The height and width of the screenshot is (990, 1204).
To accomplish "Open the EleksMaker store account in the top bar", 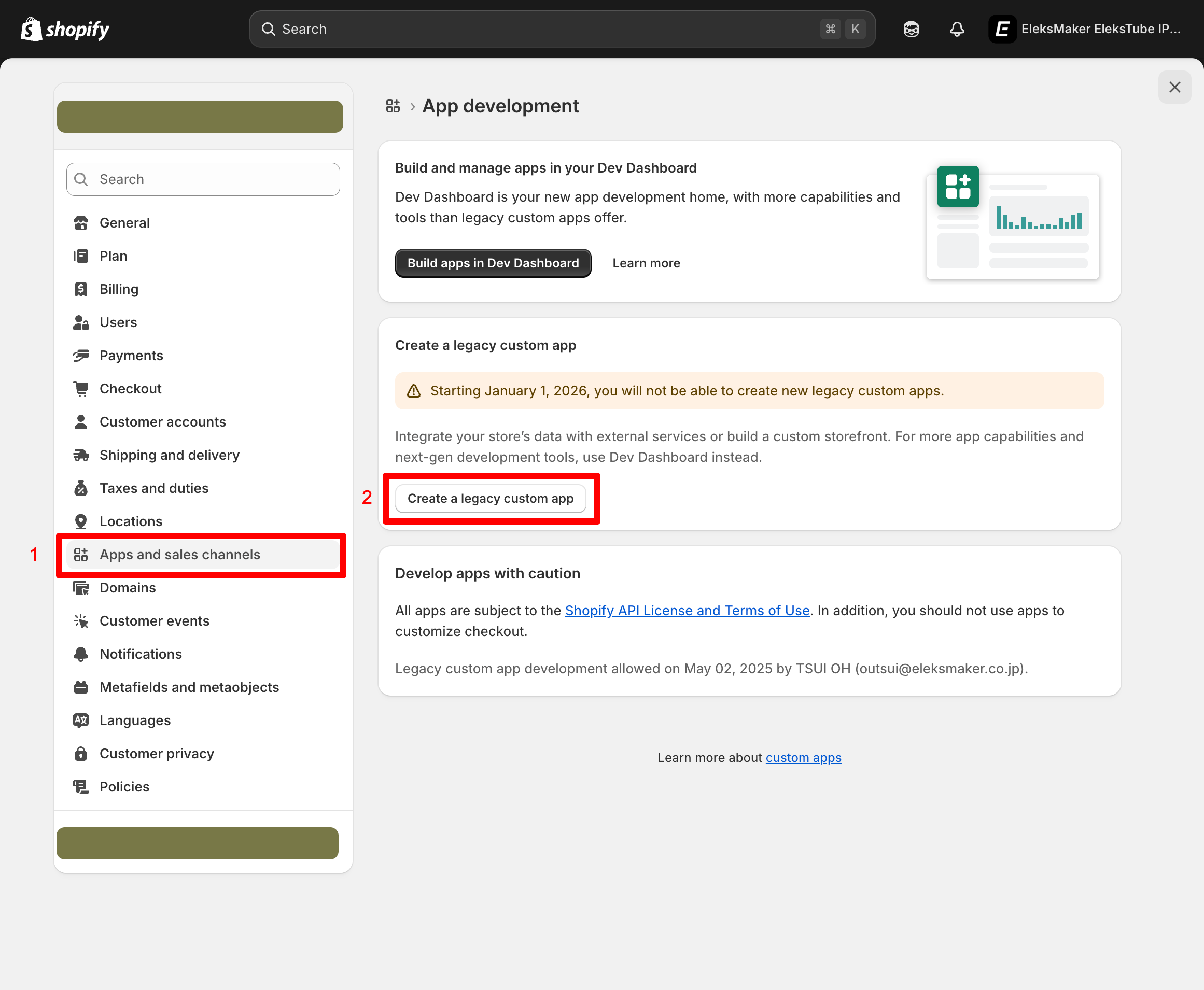I will pyautogui.click(x=1084, y=29).
